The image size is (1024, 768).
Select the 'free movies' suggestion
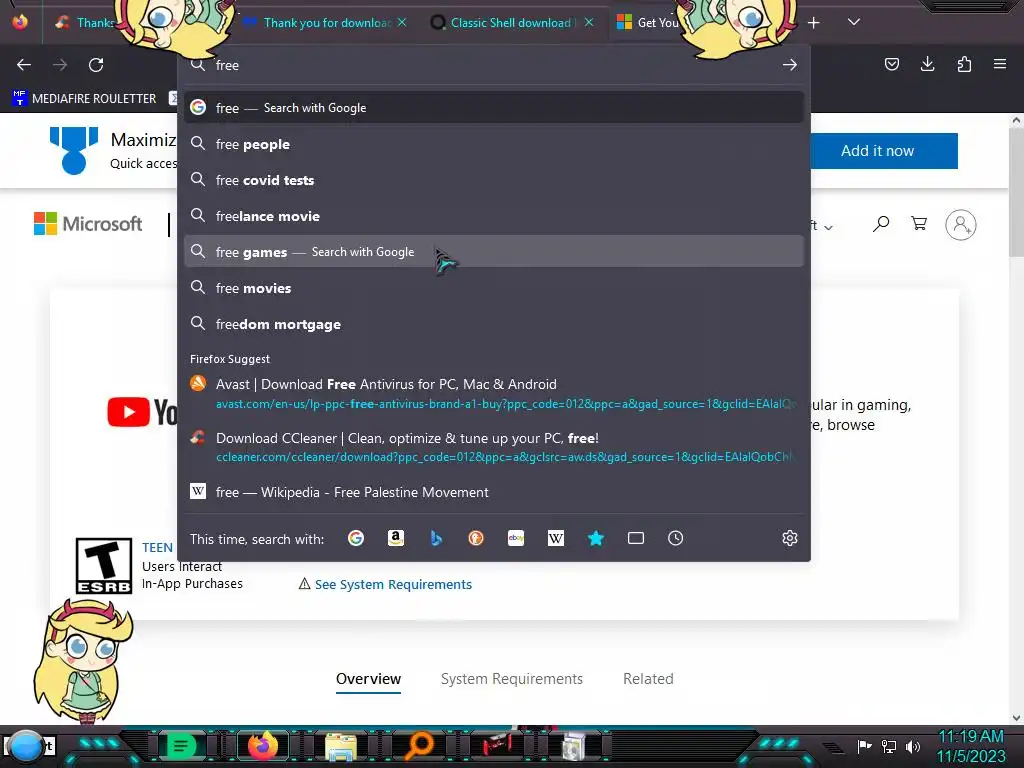(494, 288)
